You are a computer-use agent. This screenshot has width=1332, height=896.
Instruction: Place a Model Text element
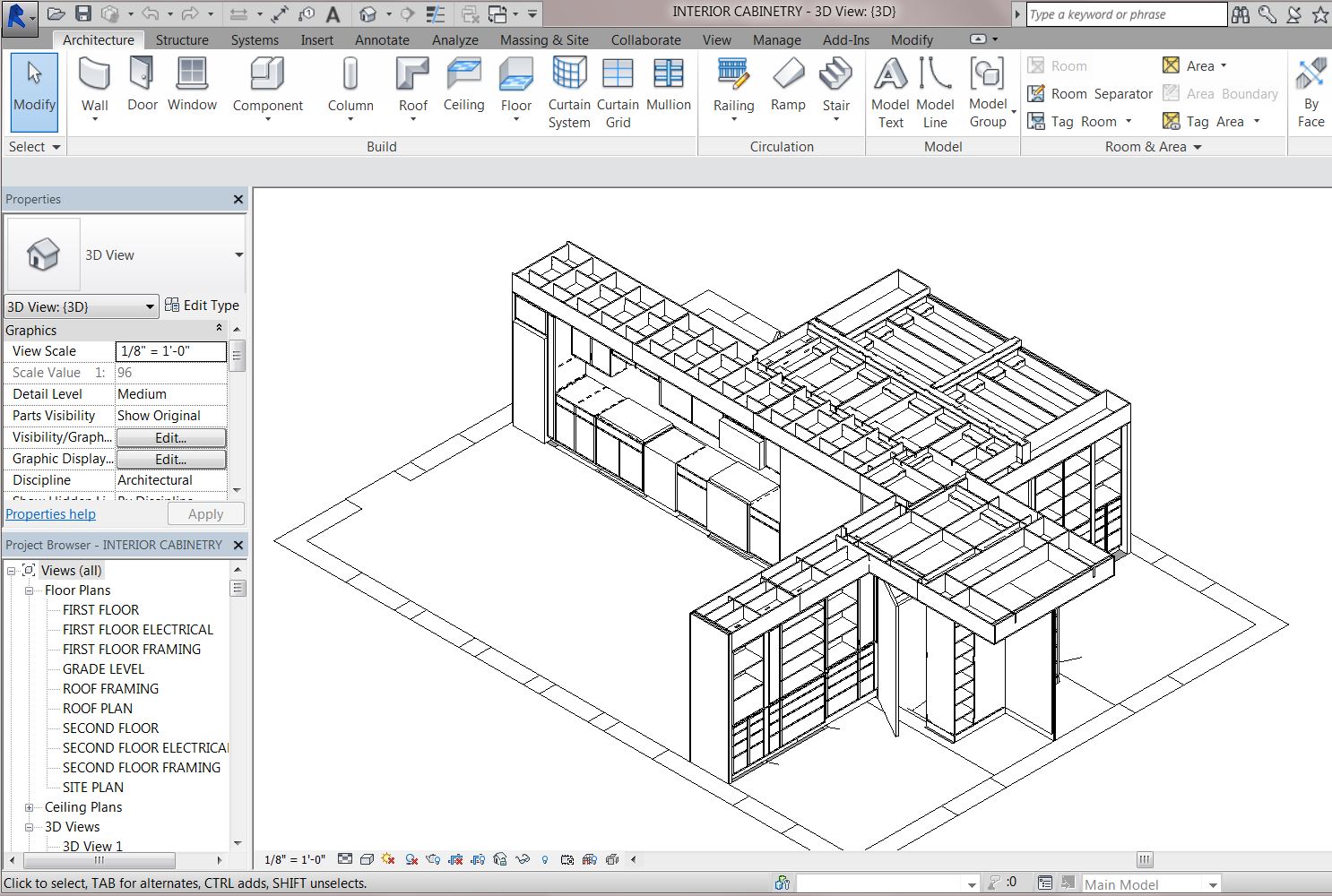[890, 90]
